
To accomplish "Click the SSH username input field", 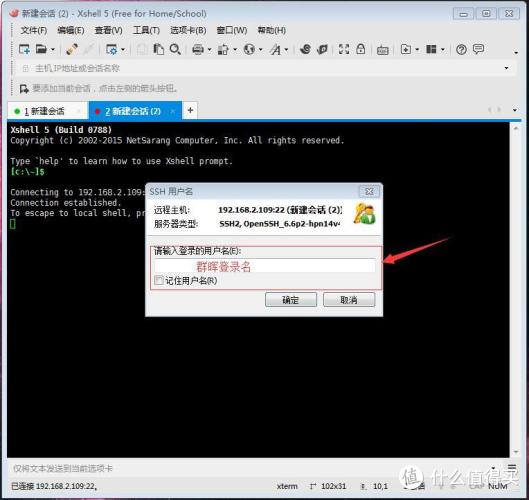I will [x=264, y=266].
